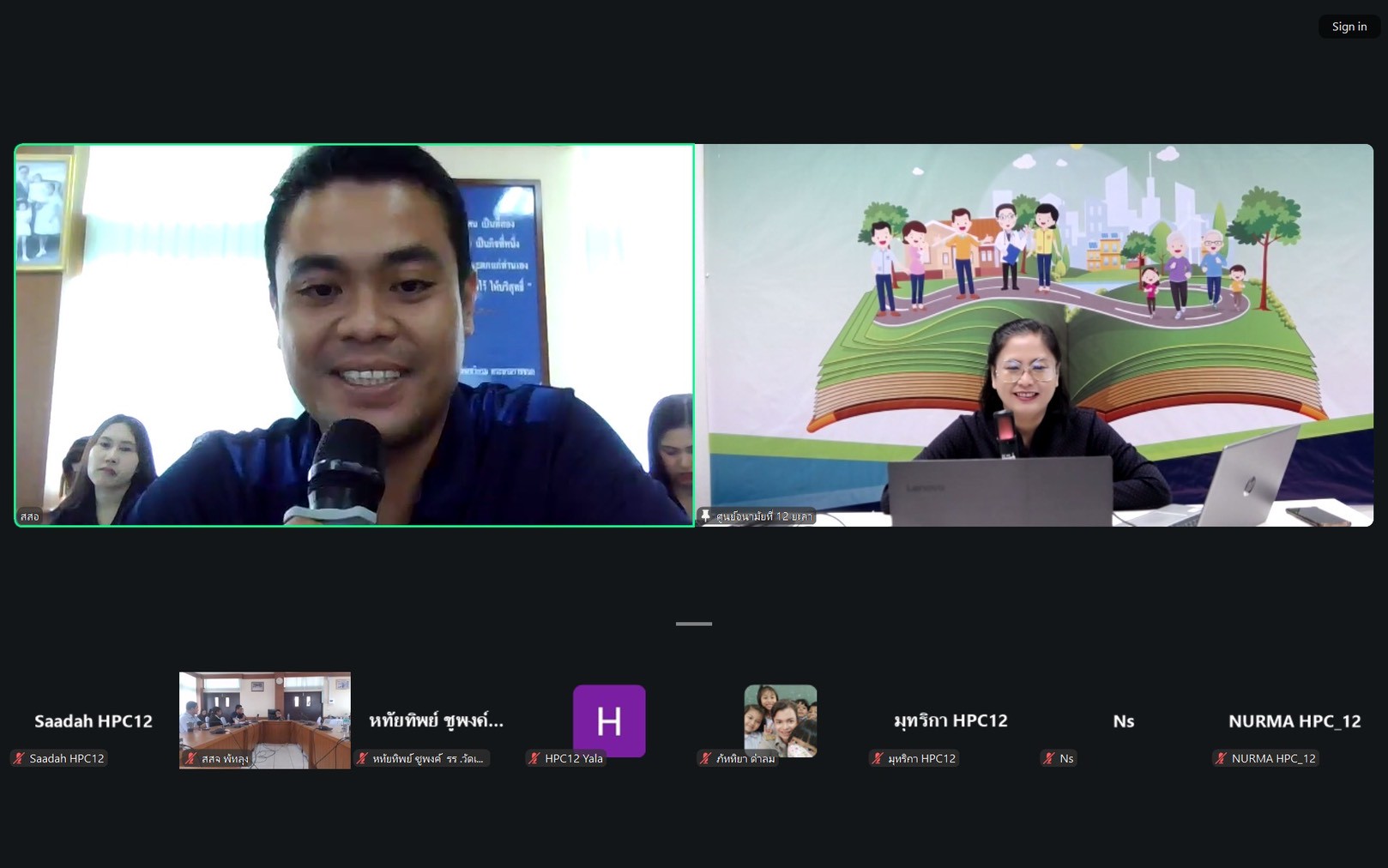The height and width of the screenshot is (868, 1388).
Task: Click muted mic icon for HPC12 Yala
Action: click(534, 758)
